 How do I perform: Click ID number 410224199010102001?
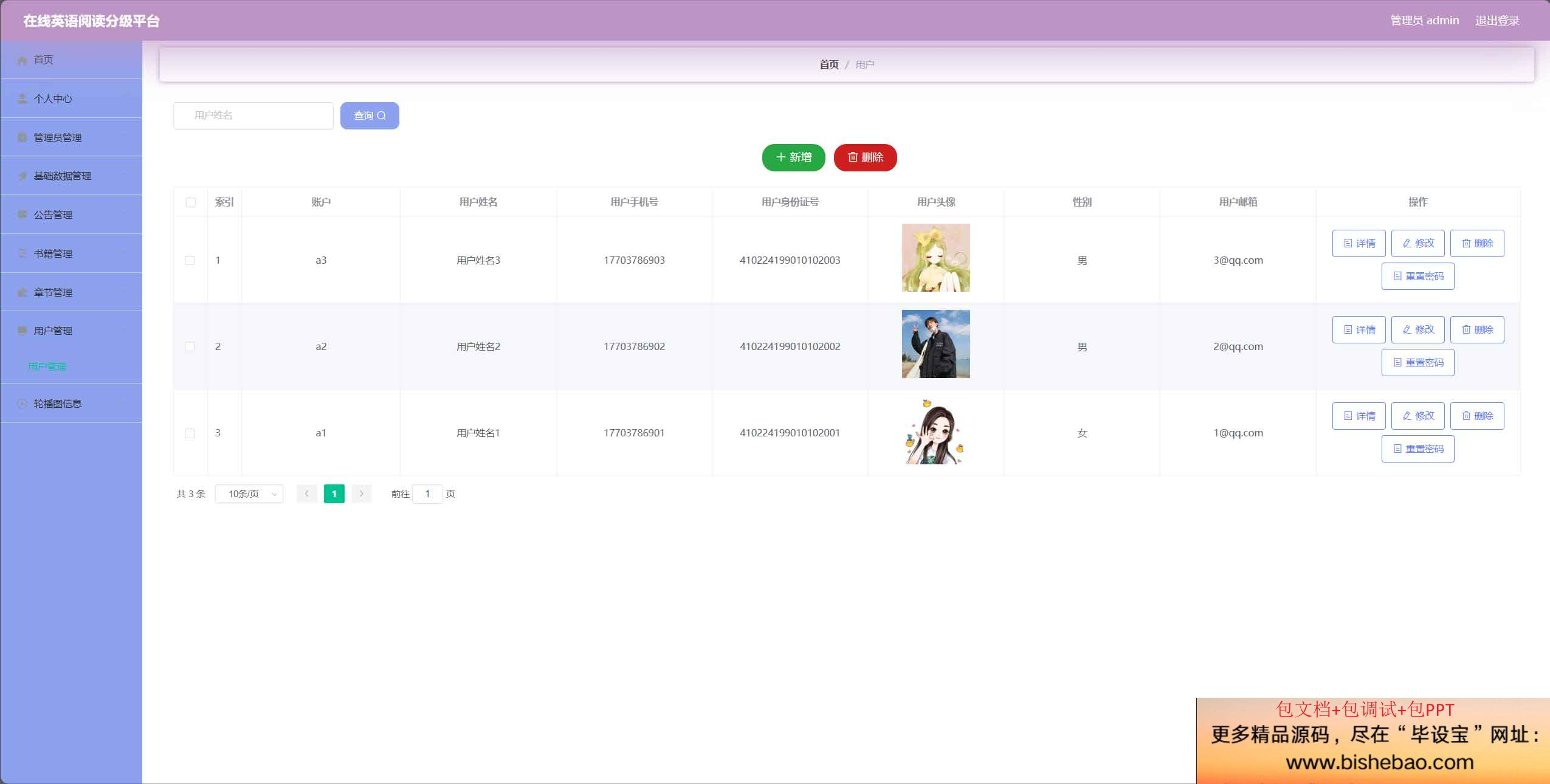tap(790, 433)
